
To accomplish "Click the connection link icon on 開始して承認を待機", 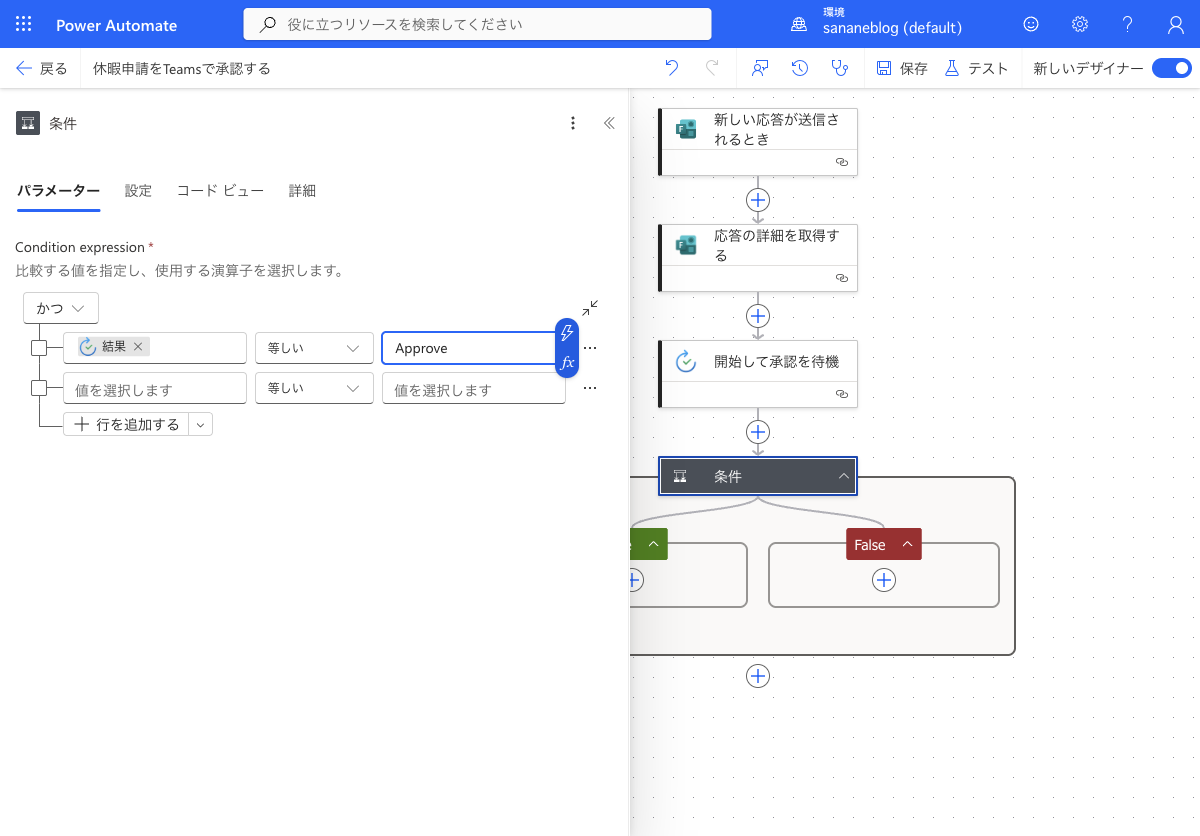I will pyautogui.click(x=841, y=394).
